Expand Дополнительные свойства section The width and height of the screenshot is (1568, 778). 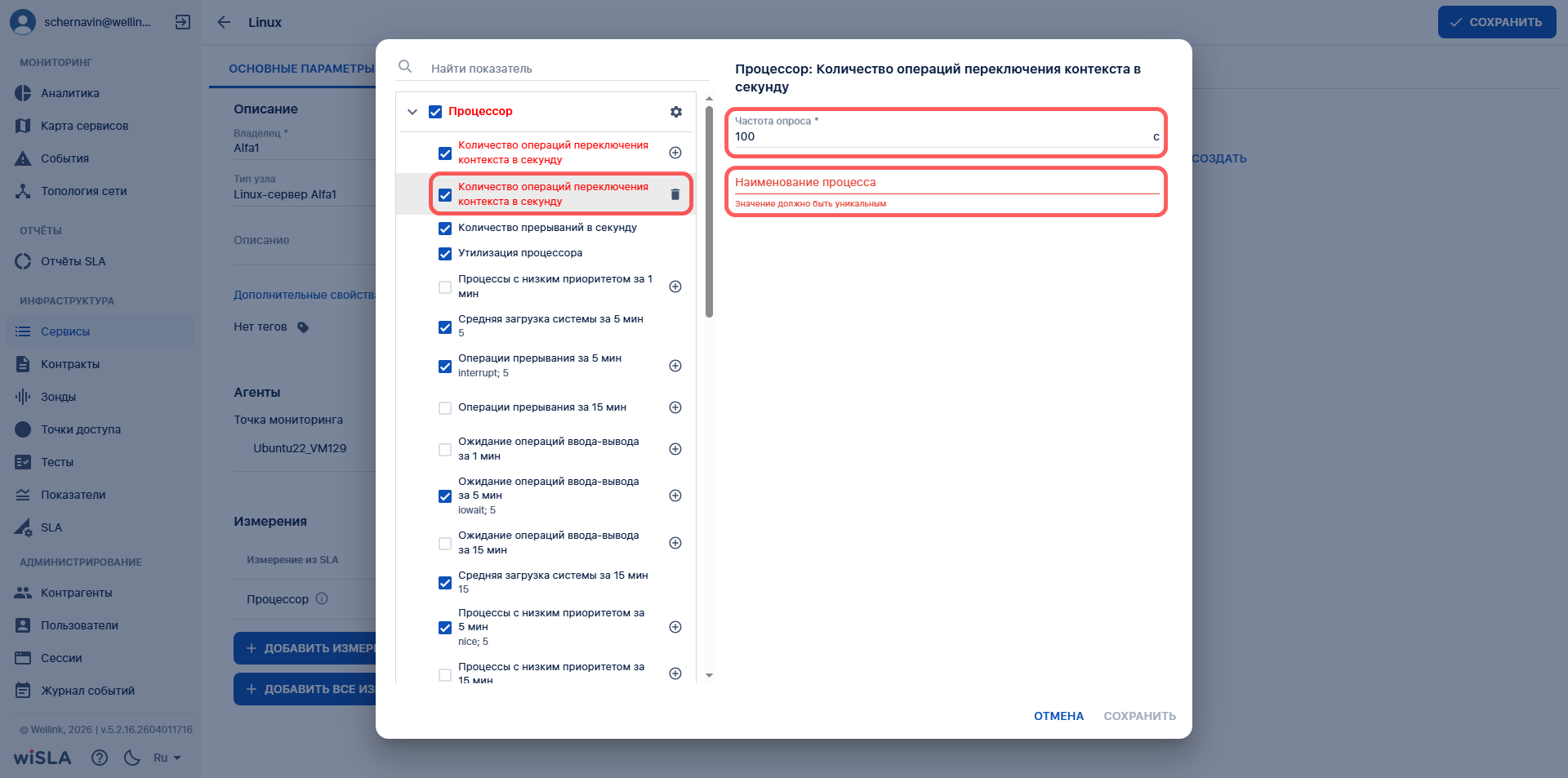pyautogui.click(x=304, y=295)
